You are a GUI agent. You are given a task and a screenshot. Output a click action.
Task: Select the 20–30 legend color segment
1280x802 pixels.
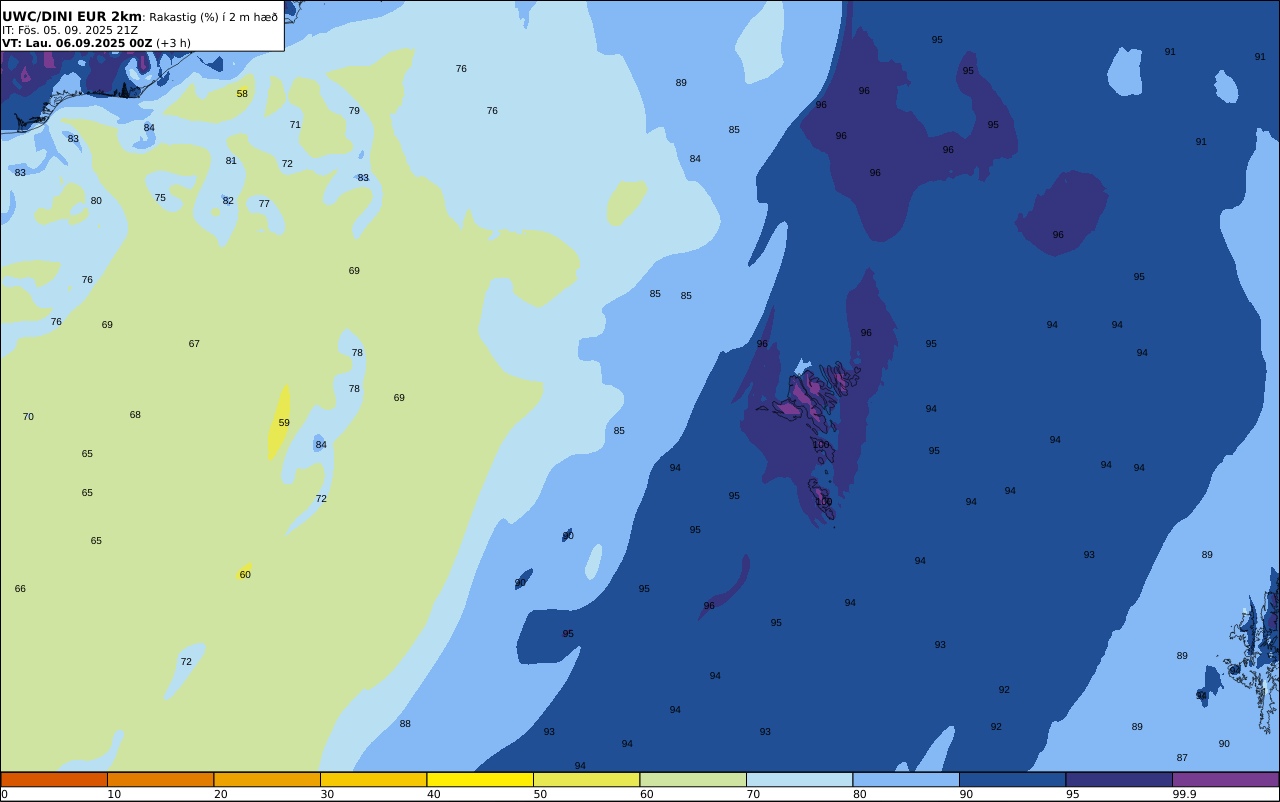267,779
